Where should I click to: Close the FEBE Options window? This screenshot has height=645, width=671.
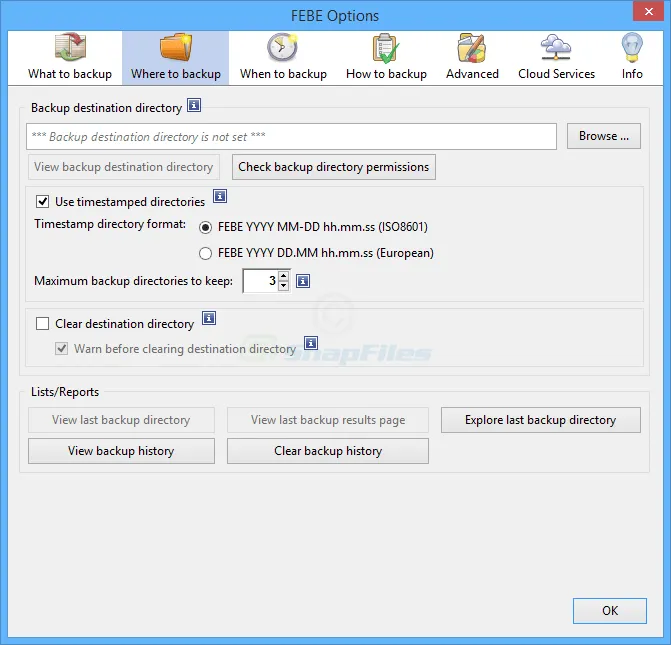[648, 12]
